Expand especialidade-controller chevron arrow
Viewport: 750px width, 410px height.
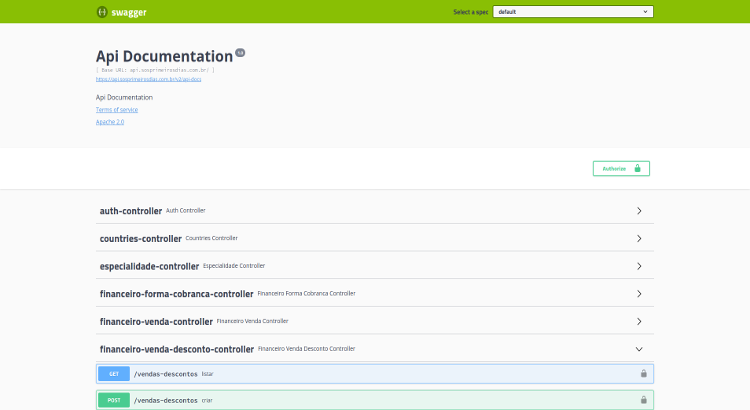coord(639,266)
